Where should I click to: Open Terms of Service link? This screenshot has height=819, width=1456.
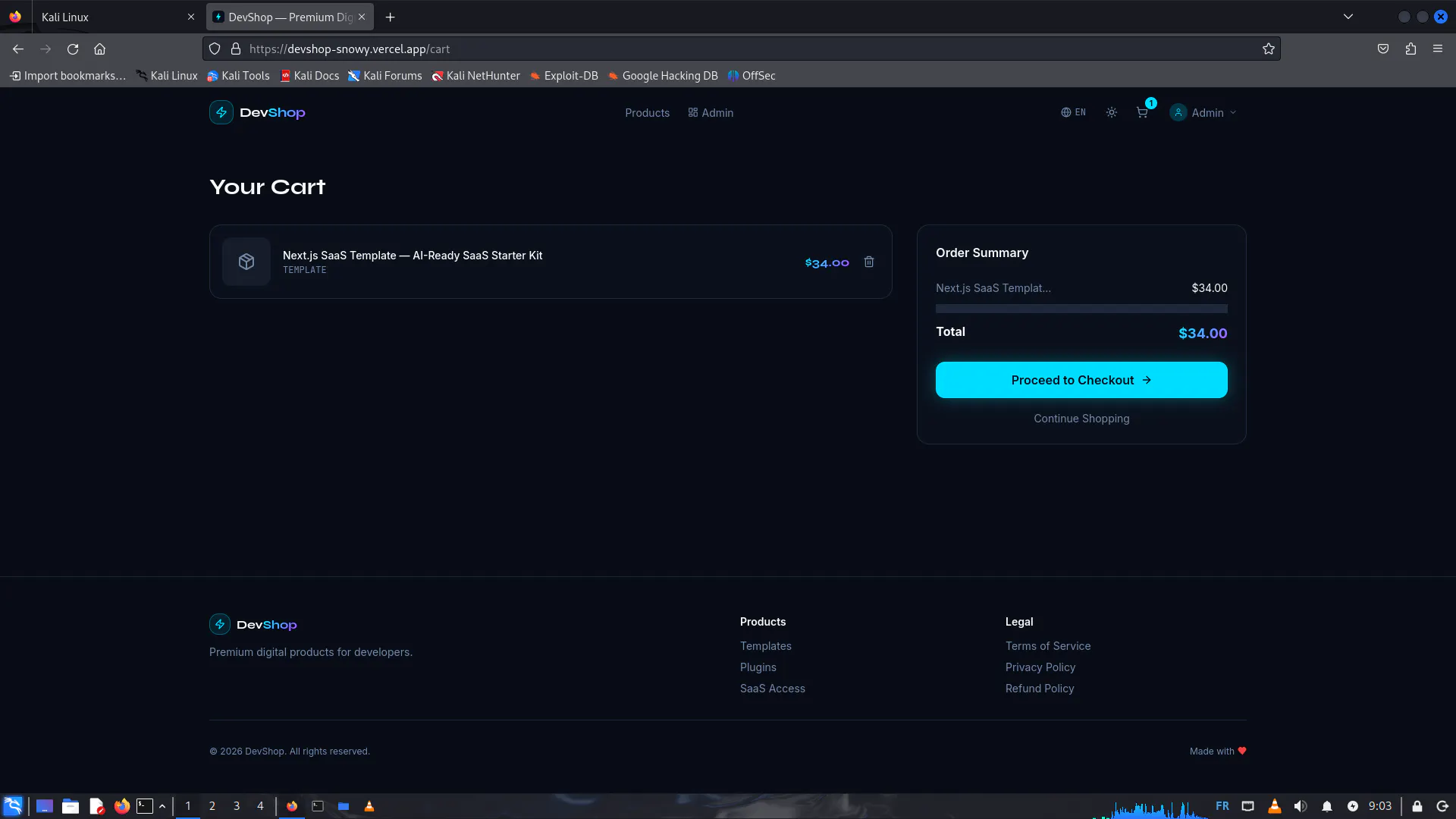point(1048,646)
